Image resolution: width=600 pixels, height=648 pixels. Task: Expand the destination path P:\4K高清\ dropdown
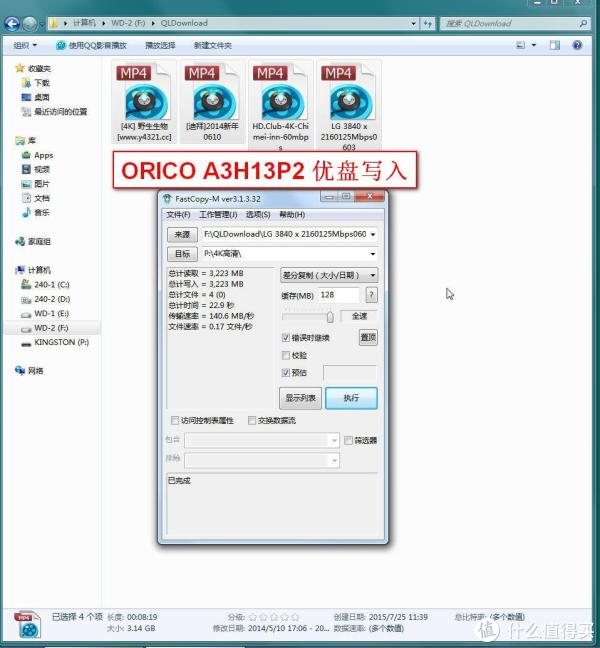coord(373,254)
